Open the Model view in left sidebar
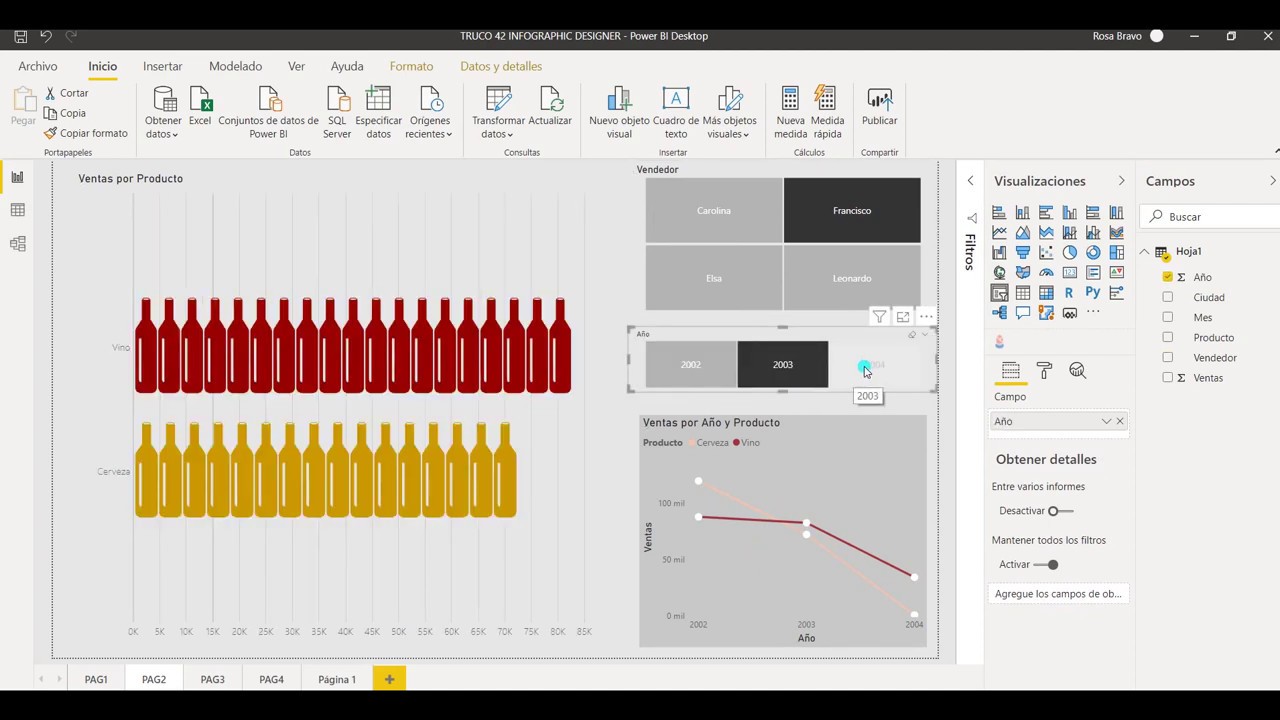1280x720 pixels. tap(17, 243)
